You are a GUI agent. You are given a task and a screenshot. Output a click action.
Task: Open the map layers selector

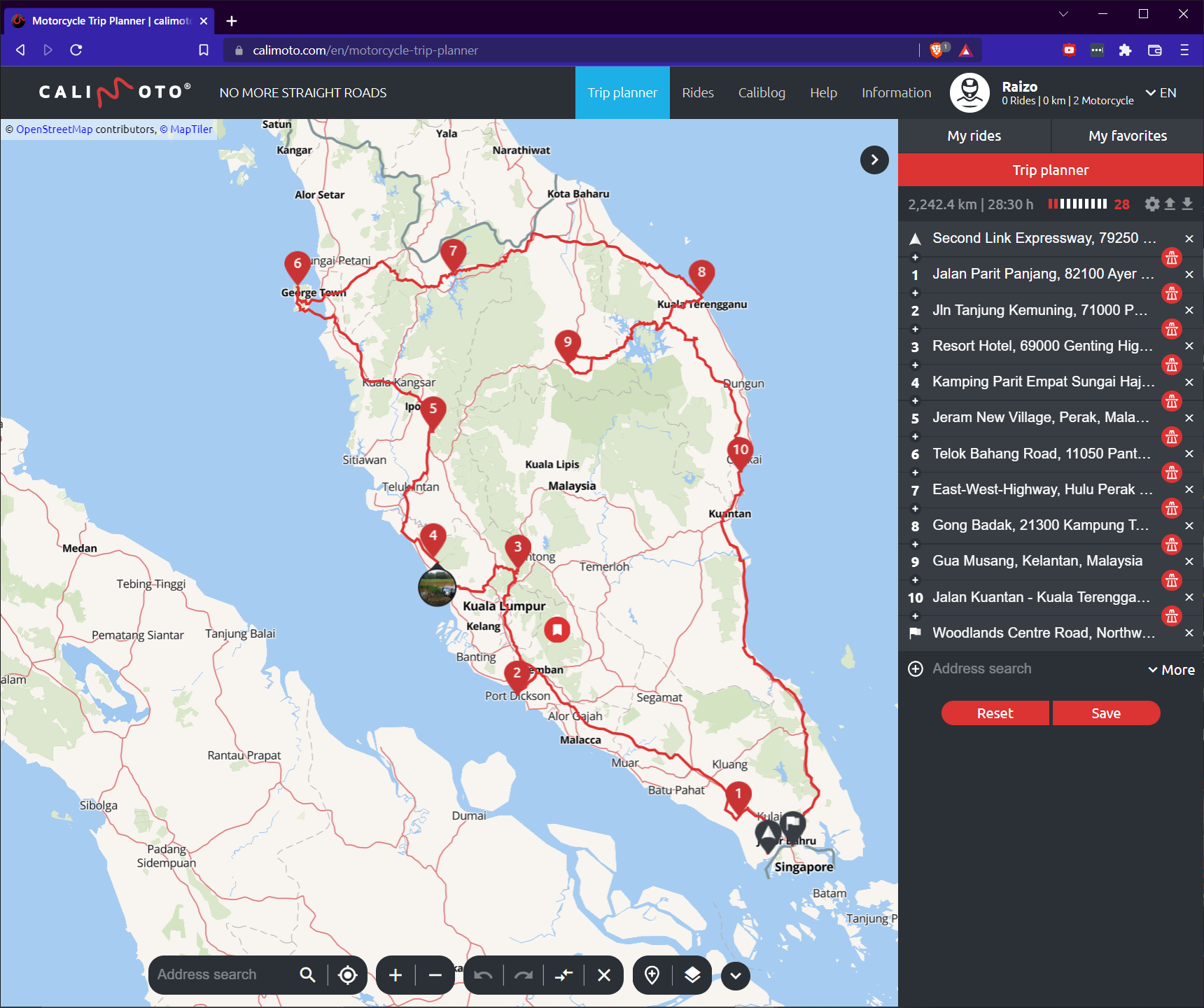tap(692, 975)
